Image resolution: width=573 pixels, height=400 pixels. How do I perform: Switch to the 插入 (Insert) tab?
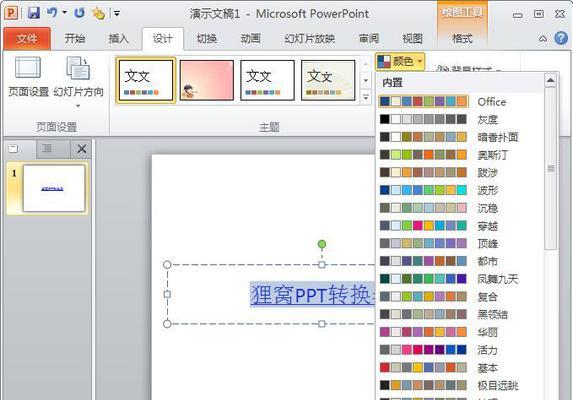(118, 38)
